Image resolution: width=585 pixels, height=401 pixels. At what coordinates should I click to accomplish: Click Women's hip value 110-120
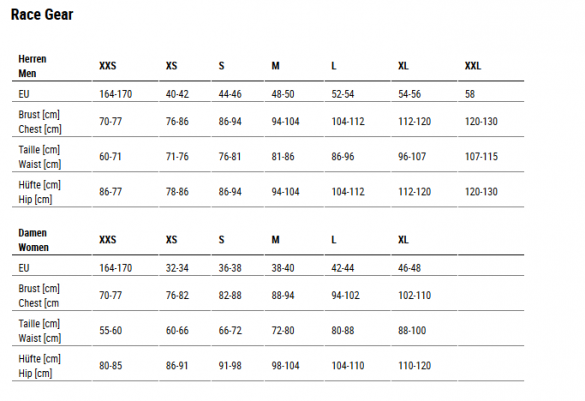coord(414,366)
